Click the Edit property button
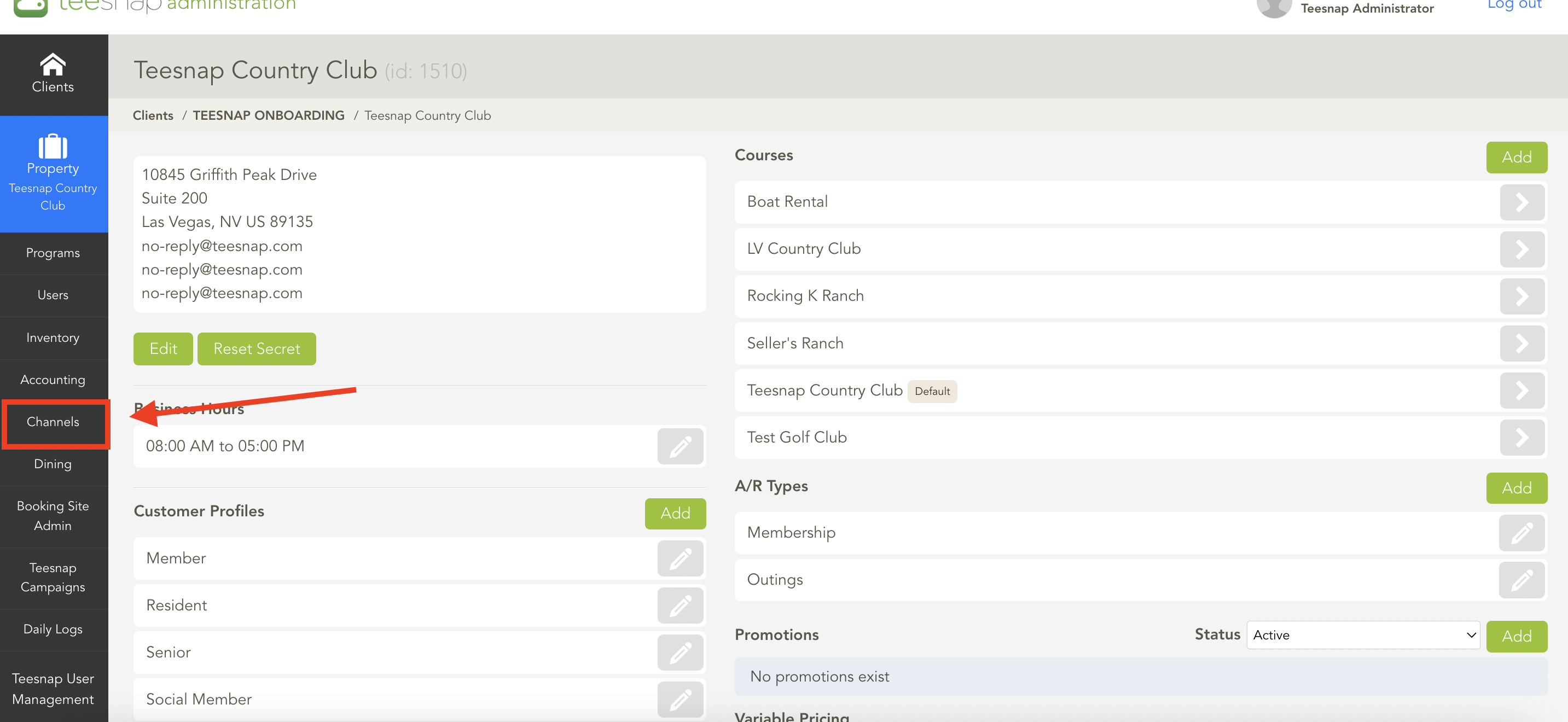The width and height of the screenshot is (1568, 722). (163, 349)
